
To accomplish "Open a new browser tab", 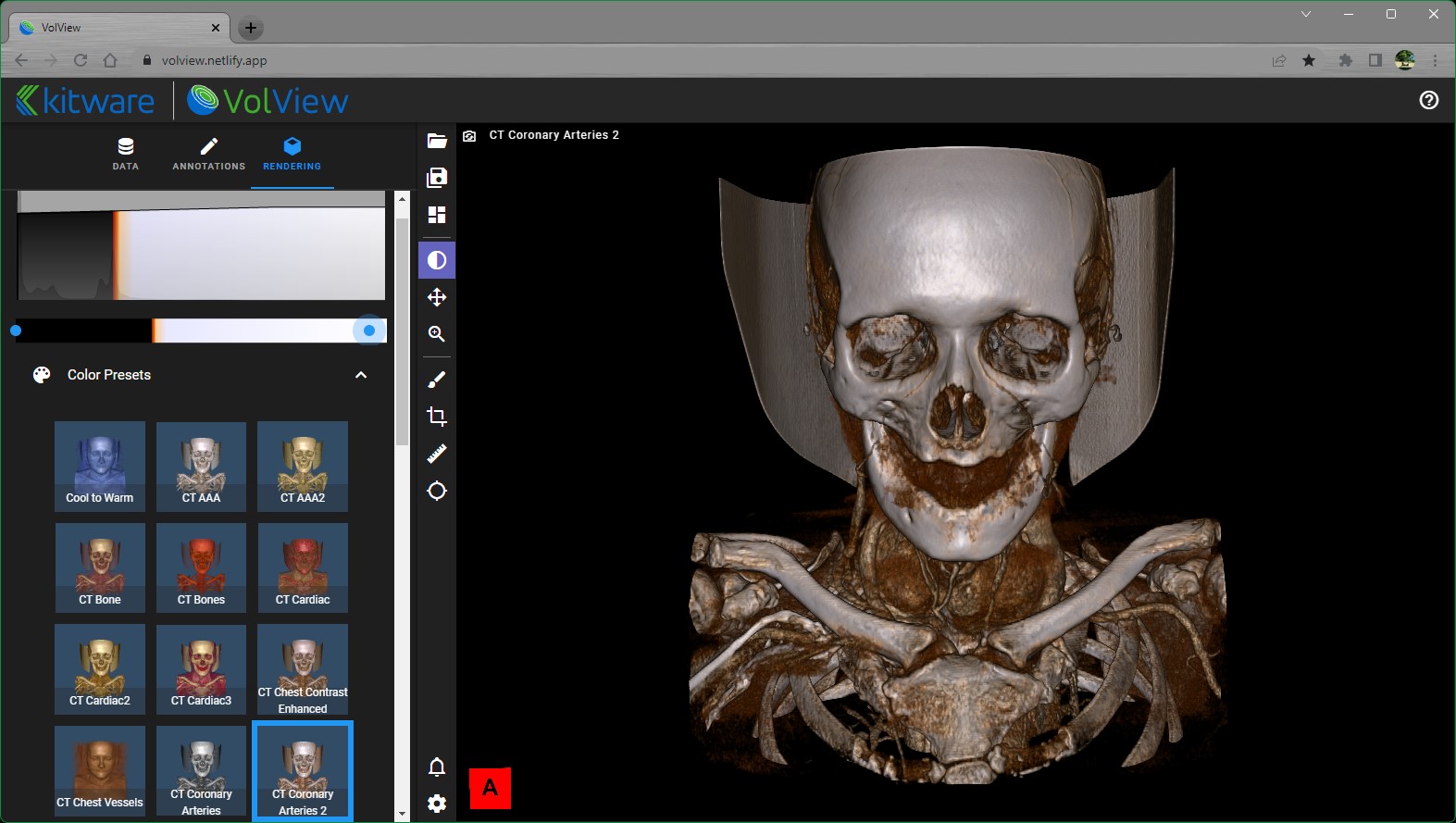I will click(251, 28).
